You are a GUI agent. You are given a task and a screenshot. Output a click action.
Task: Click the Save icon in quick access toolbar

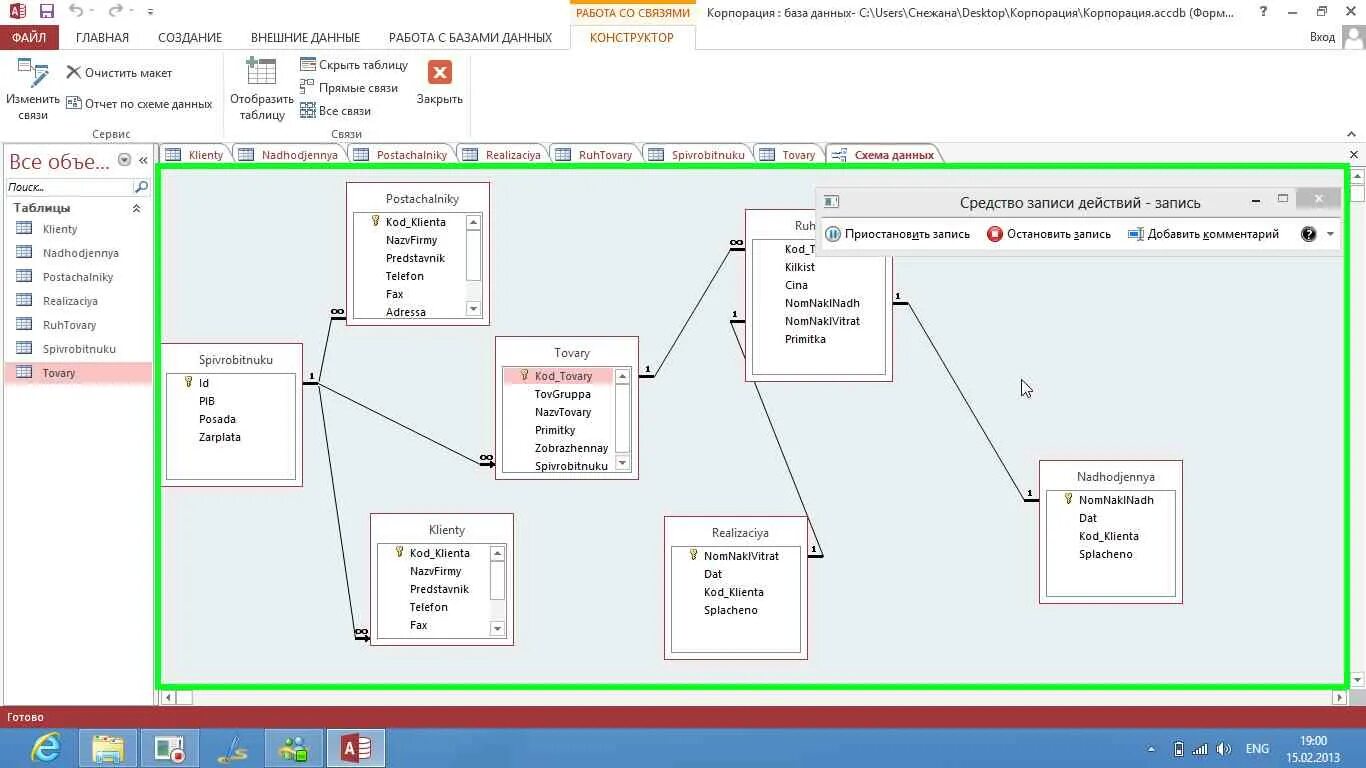pyautogui.click(x=46, y=11)
